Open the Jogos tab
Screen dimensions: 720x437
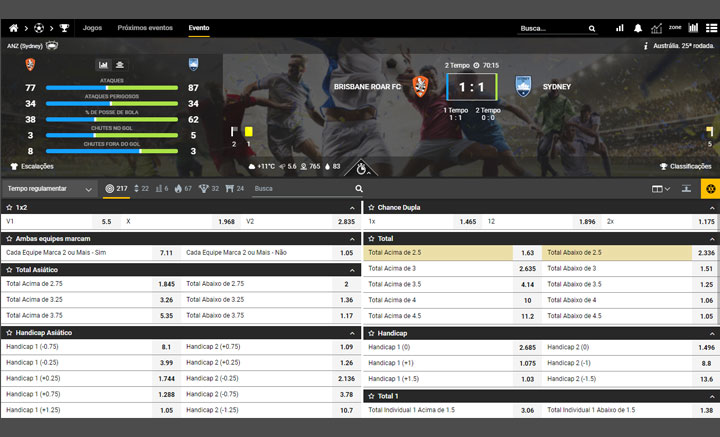(92, 28)
